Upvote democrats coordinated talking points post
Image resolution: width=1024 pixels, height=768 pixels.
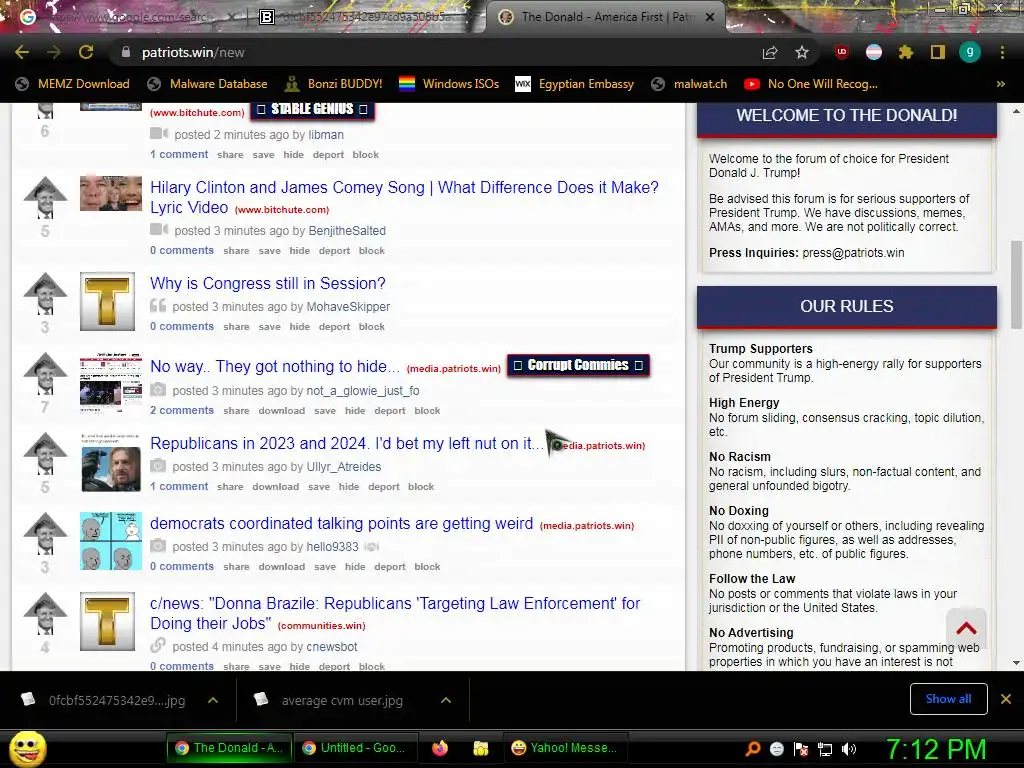click(45, 534)
